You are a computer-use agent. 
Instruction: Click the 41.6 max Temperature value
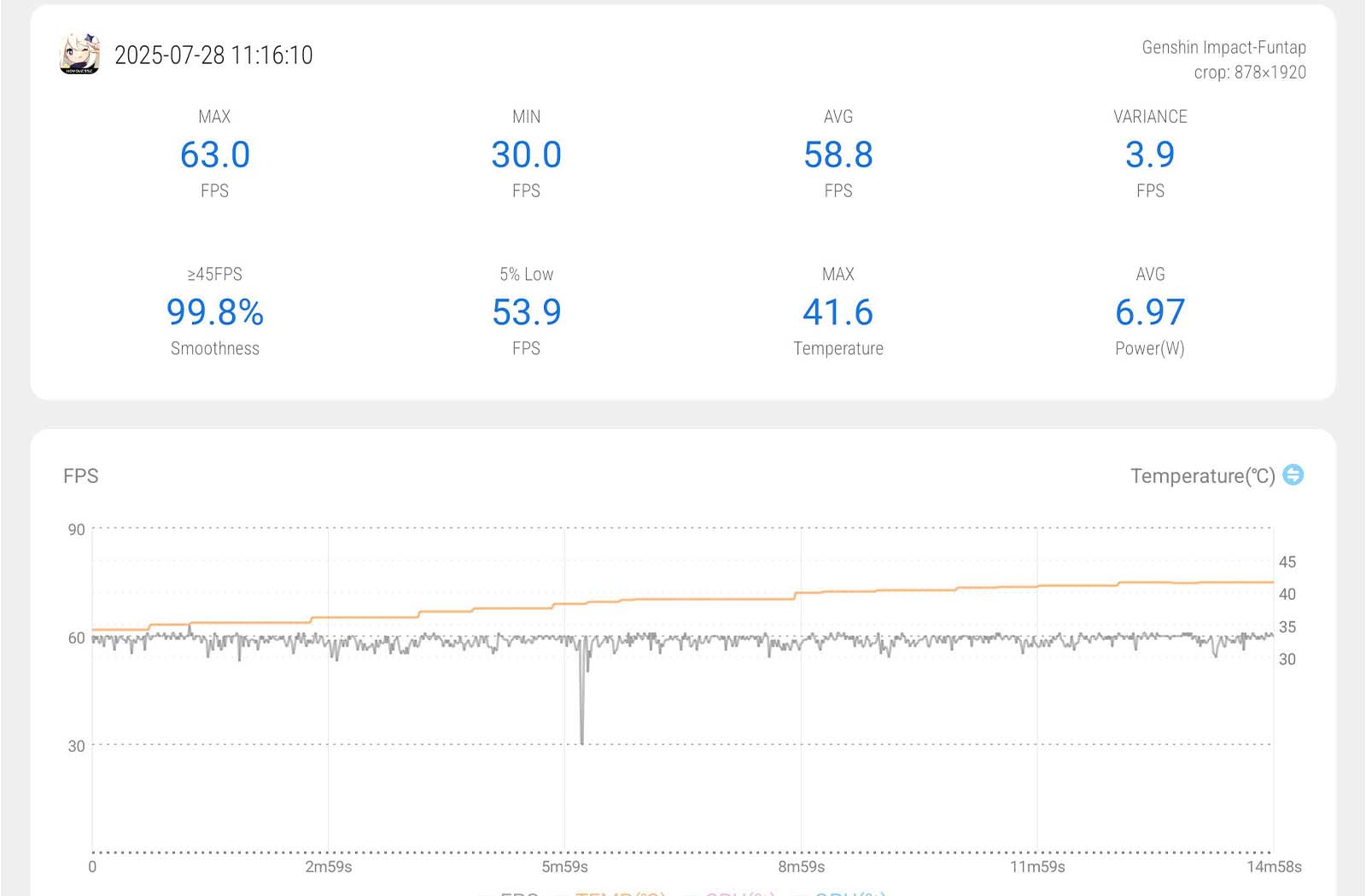tap(838, 312)
